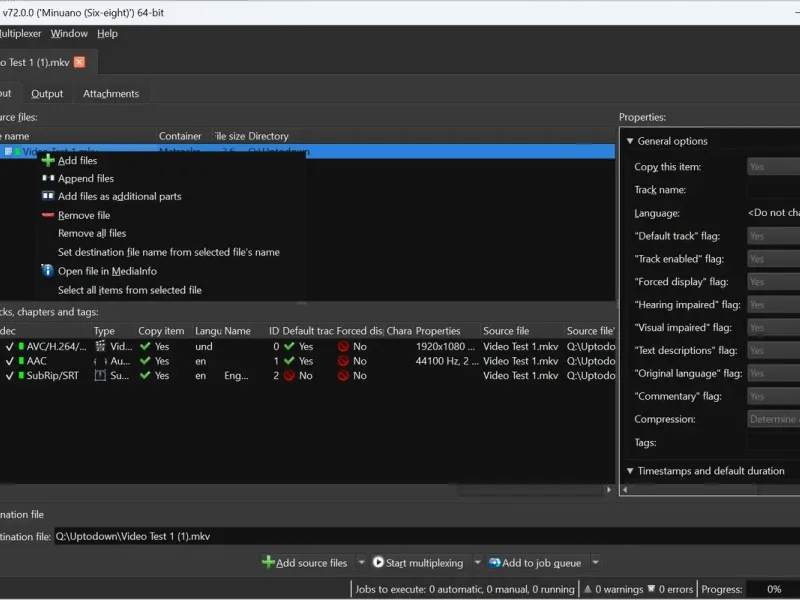Click the green plus Add files icon

[48, 160]
